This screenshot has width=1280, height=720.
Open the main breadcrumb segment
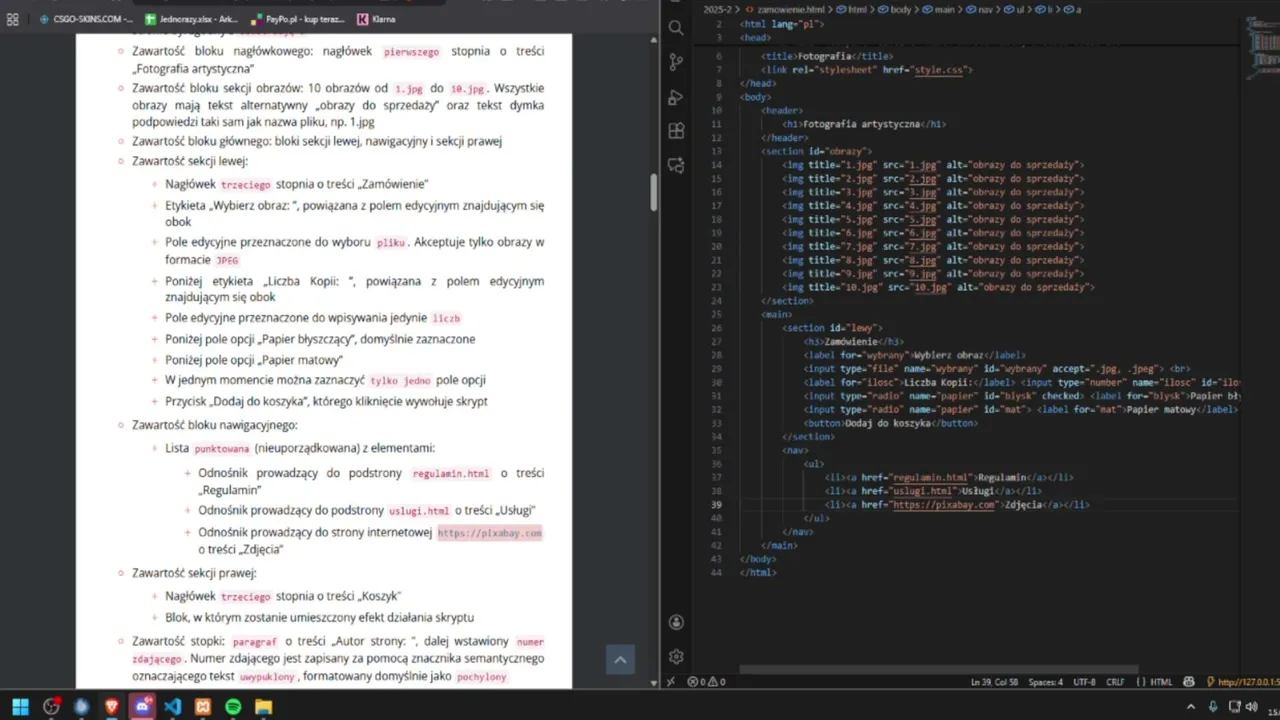point(940,9)
